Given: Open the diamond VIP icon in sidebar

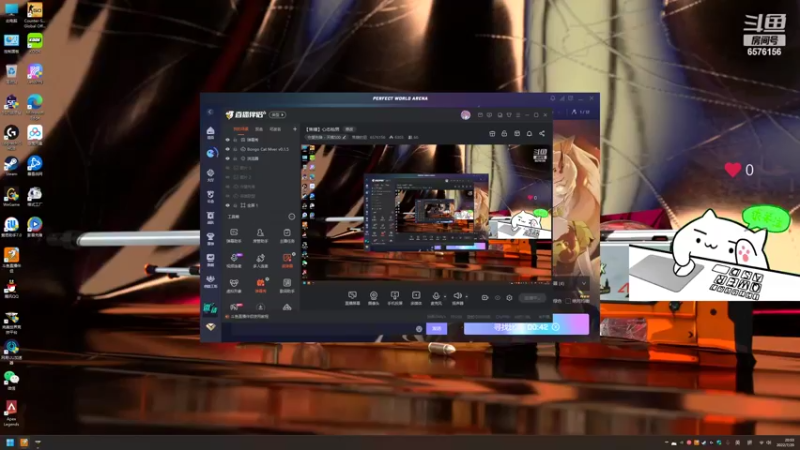Looking at the screenshot, I should coord(210,327).
